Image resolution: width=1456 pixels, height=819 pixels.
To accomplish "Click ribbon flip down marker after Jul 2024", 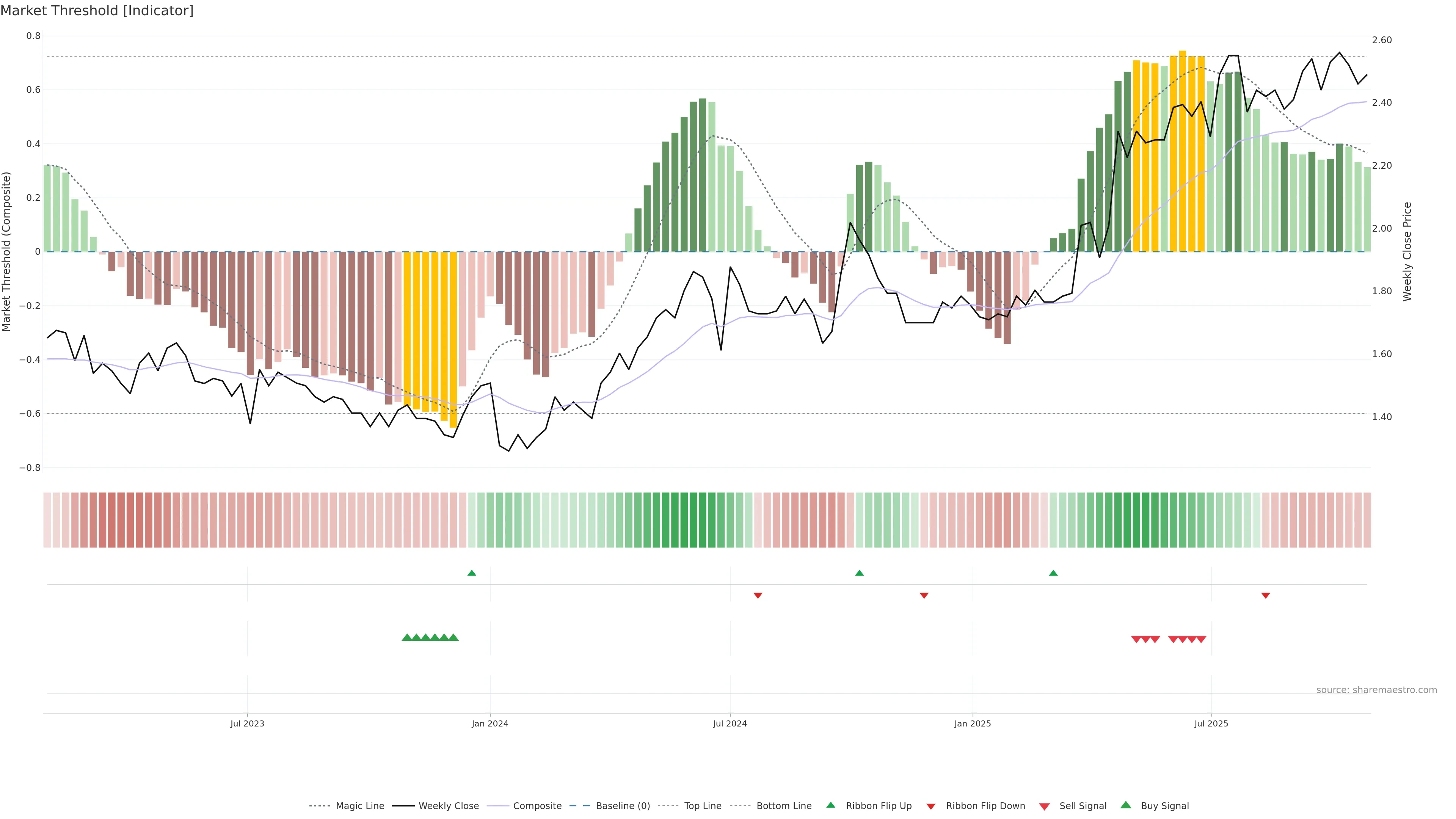I will pos(758,595).
